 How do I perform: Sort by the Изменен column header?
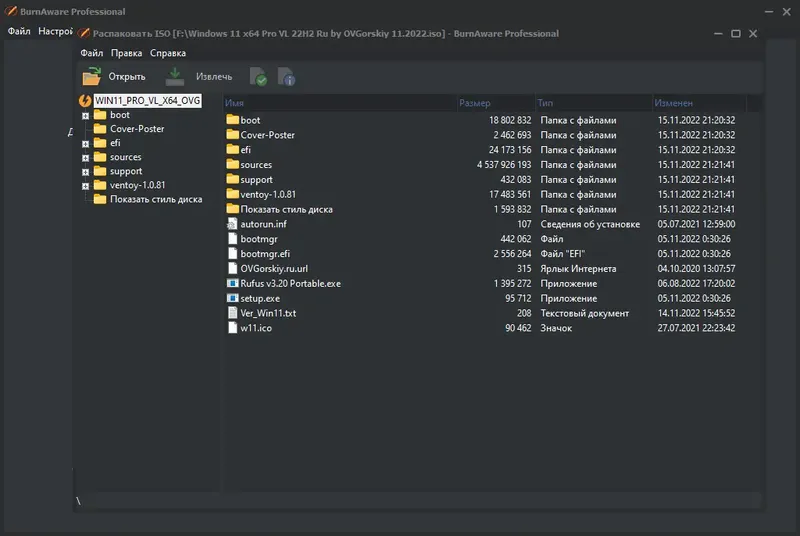click(699, 103)
